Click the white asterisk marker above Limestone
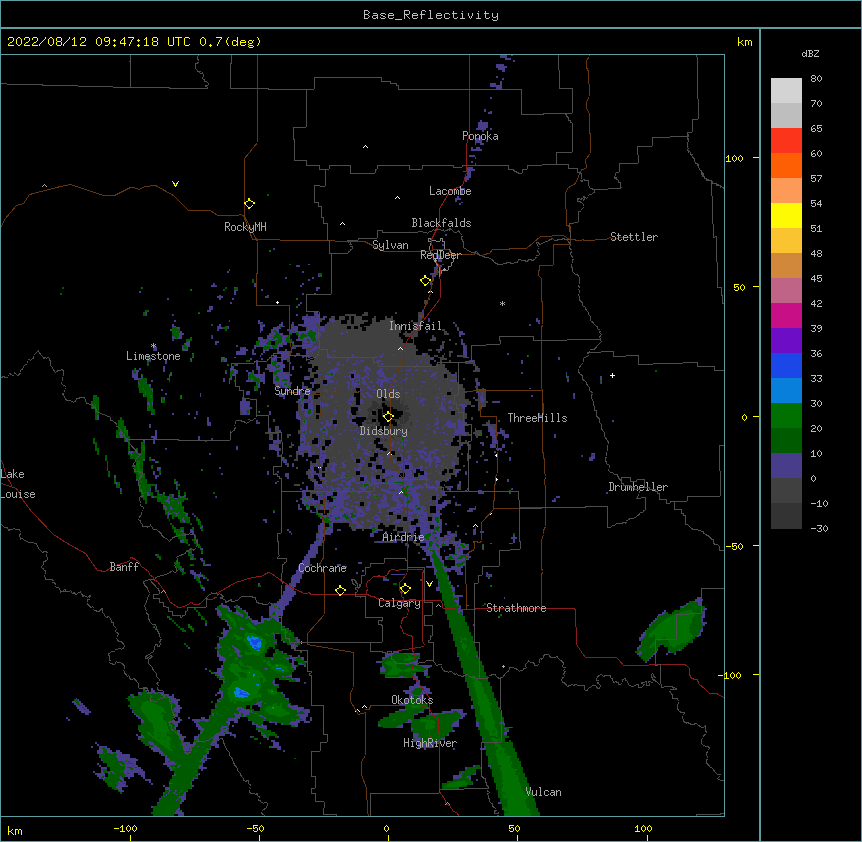 click(154, 346)
